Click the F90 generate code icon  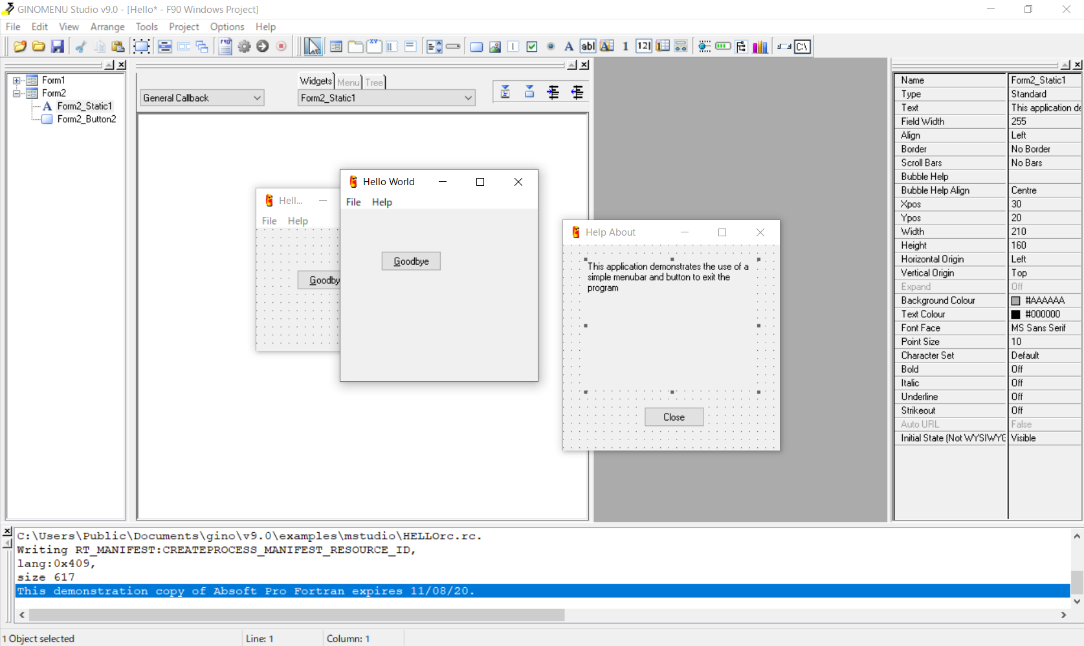225,46
